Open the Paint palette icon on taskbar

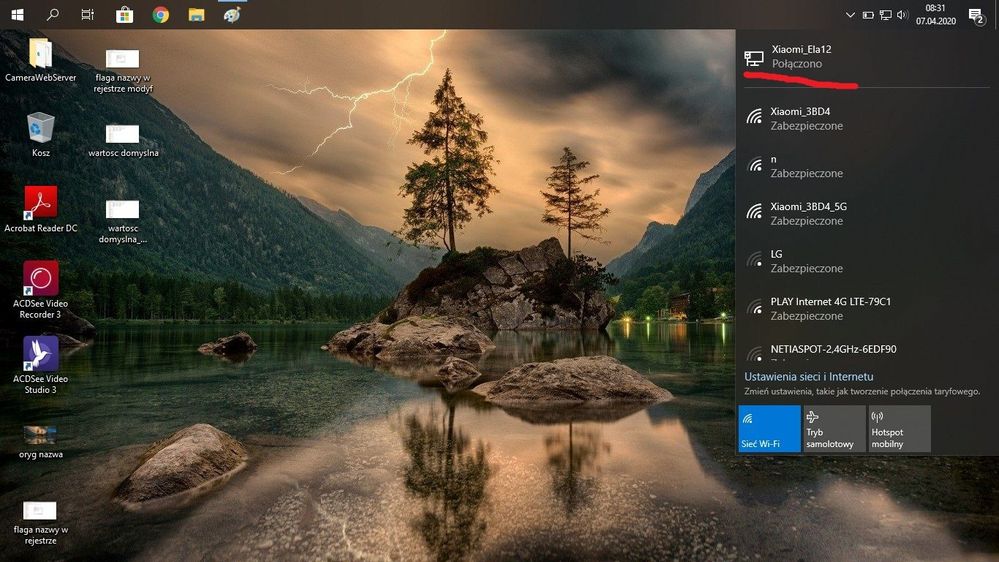pyautogui.click(x=232, y=15)
